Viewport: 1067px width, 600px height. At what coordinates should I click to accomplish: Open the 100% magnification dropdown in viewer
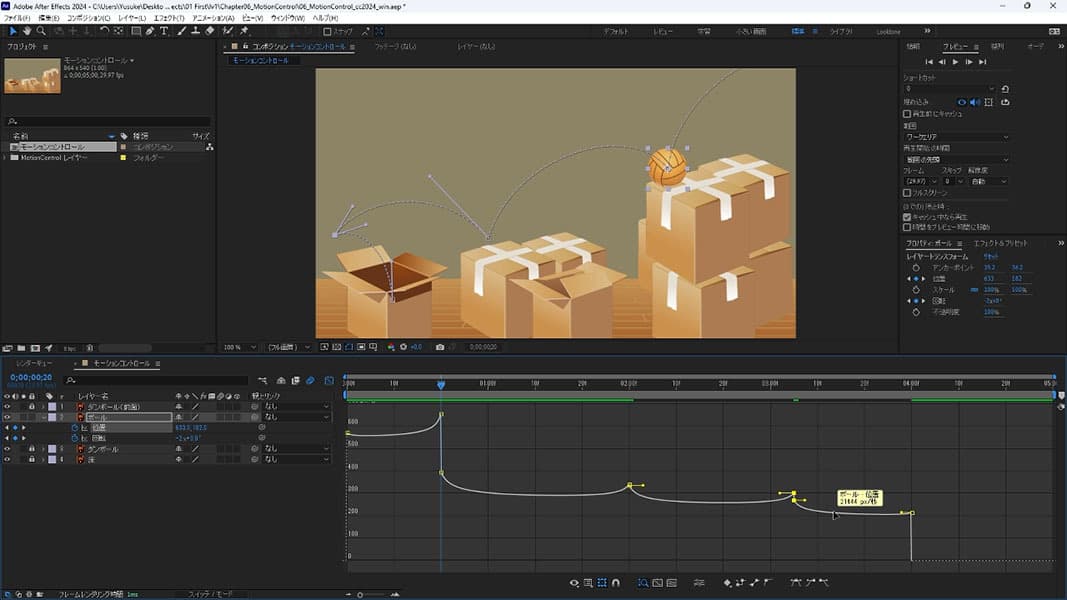[x=240, y=347]
